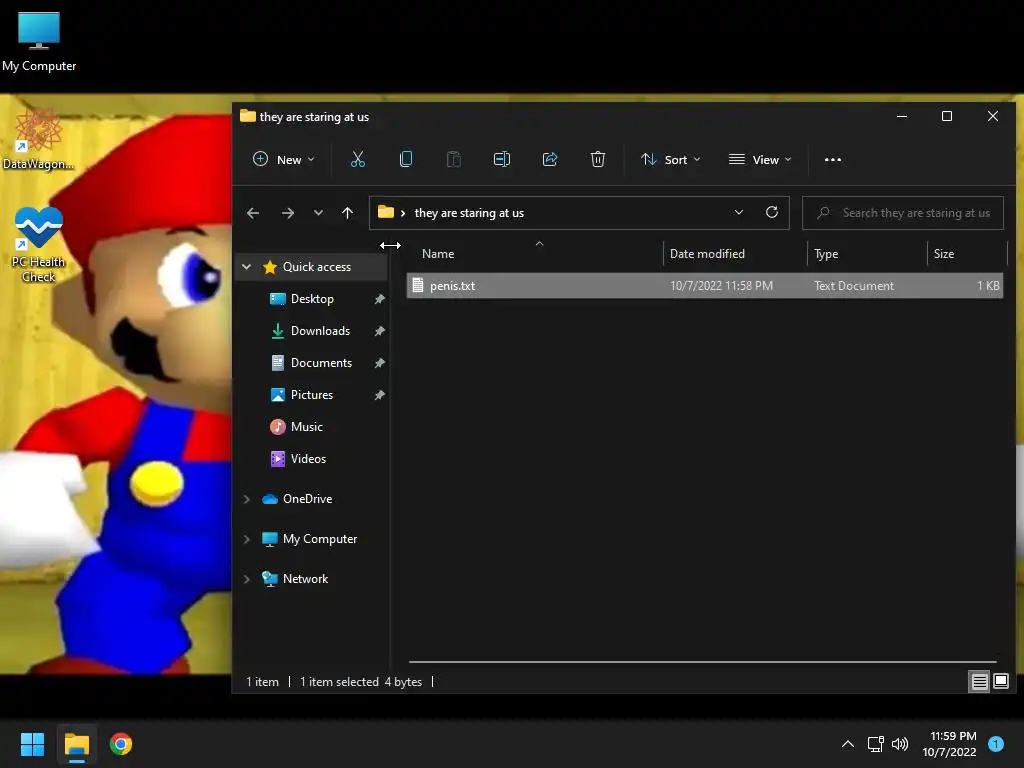Go back with the left arrow
This screenshot has height=768, width=1024.
coord(253,213)
